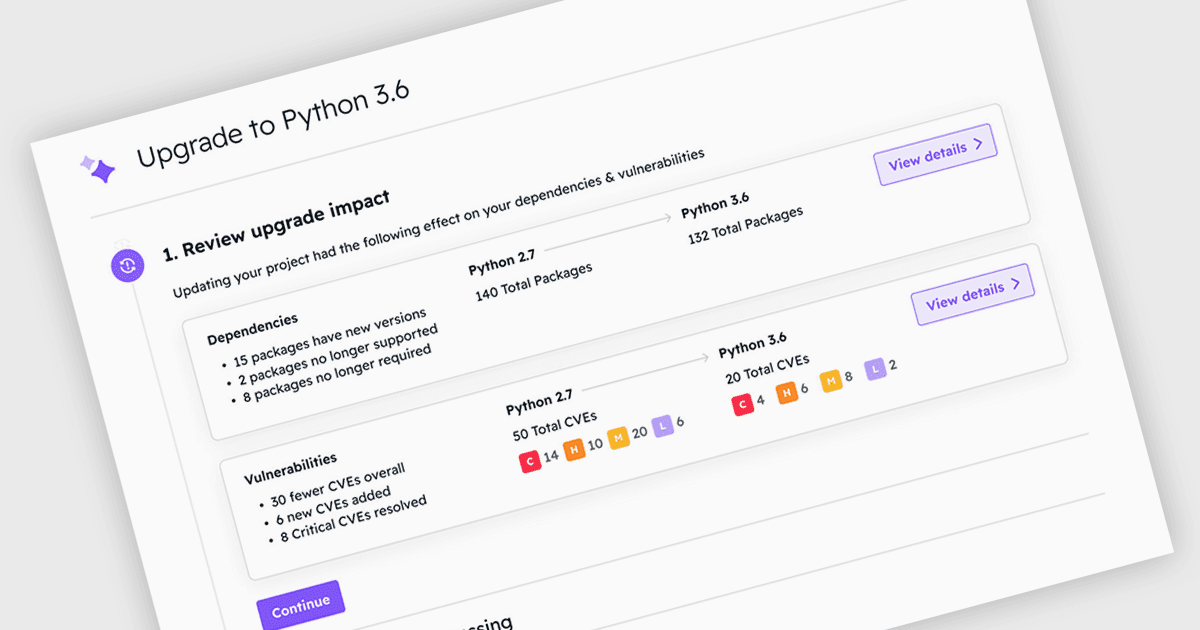Click the red Critical badge with 14 CVEs
This screenshot has width=1200, height=630.
[530, 460]
